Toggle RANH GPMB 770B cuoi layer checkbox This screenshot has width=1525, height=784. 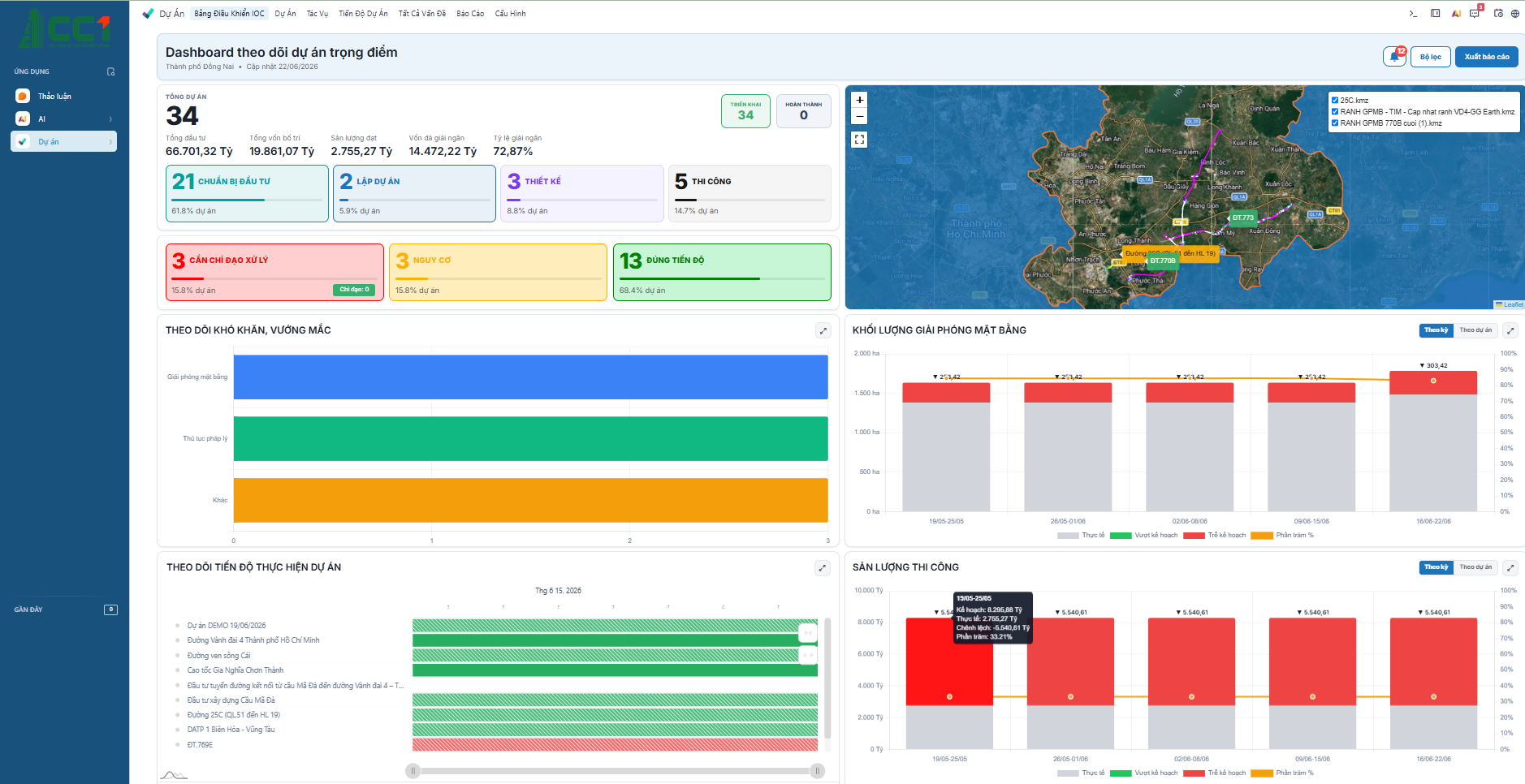pyautogui.click(x=1334, y=123)
